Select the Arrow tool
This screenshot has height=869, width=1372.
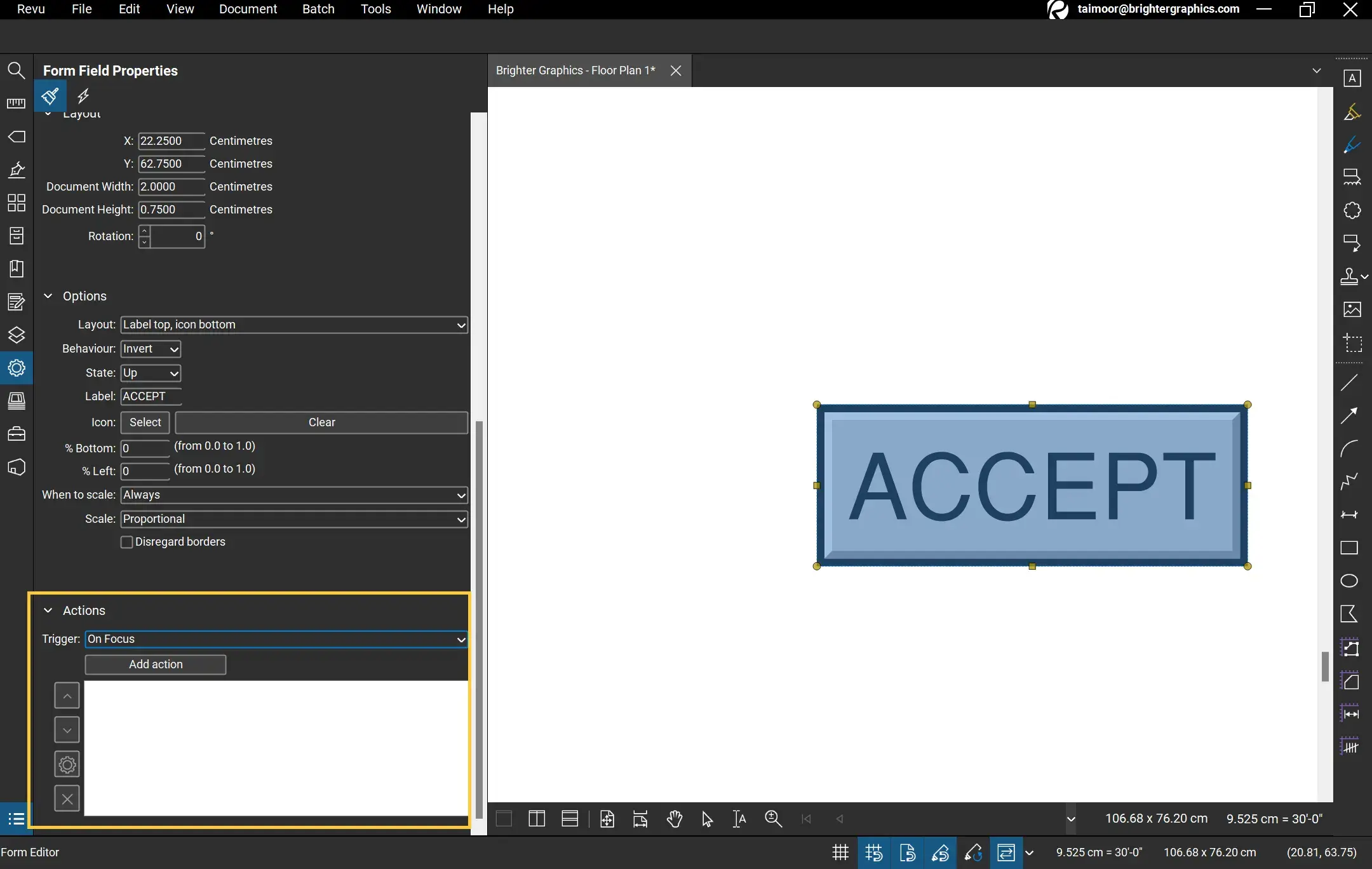(1349, 415)
